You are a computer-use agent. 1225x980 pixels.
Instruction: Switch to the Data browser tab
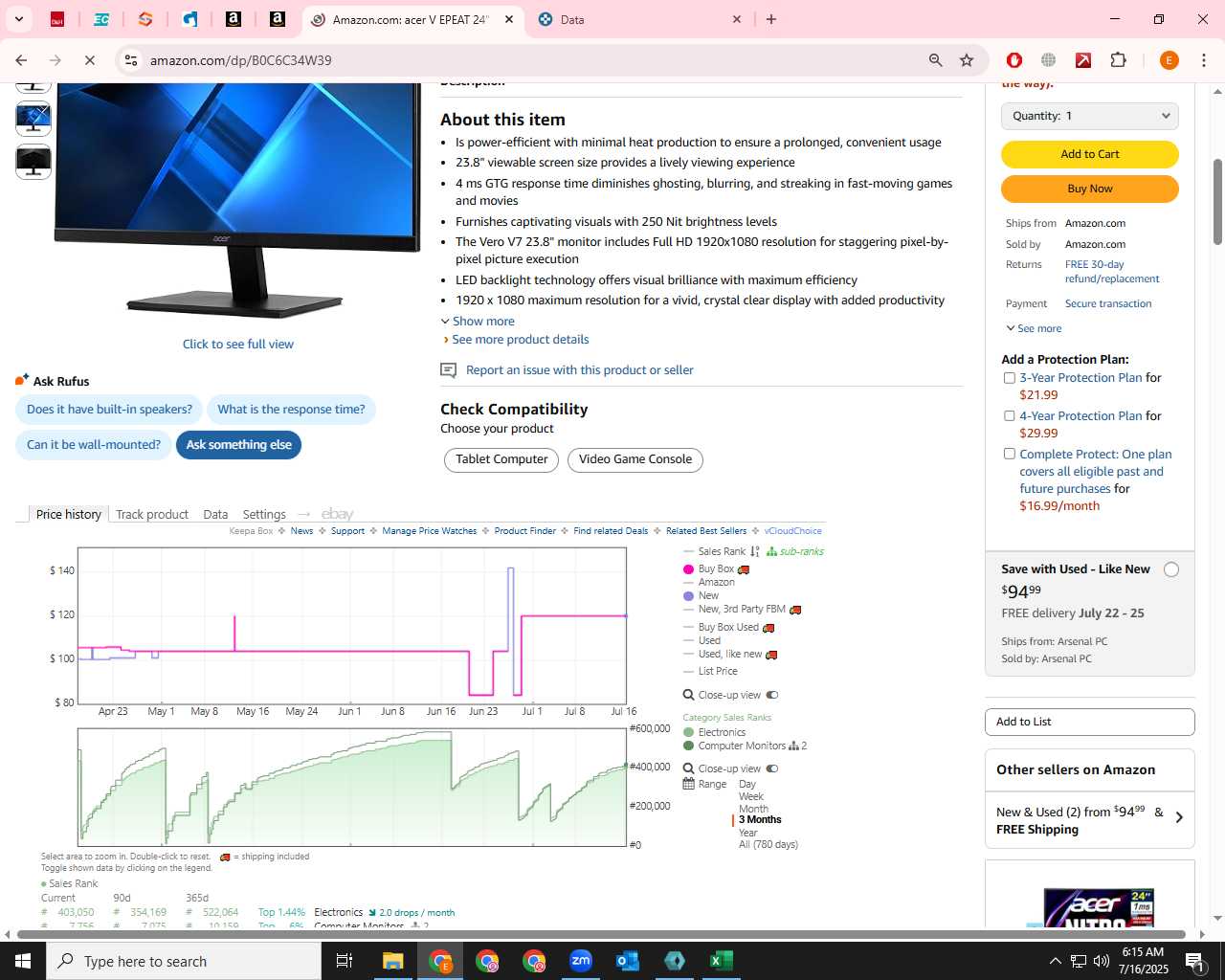pyautogui.click(x=639, y=19)
